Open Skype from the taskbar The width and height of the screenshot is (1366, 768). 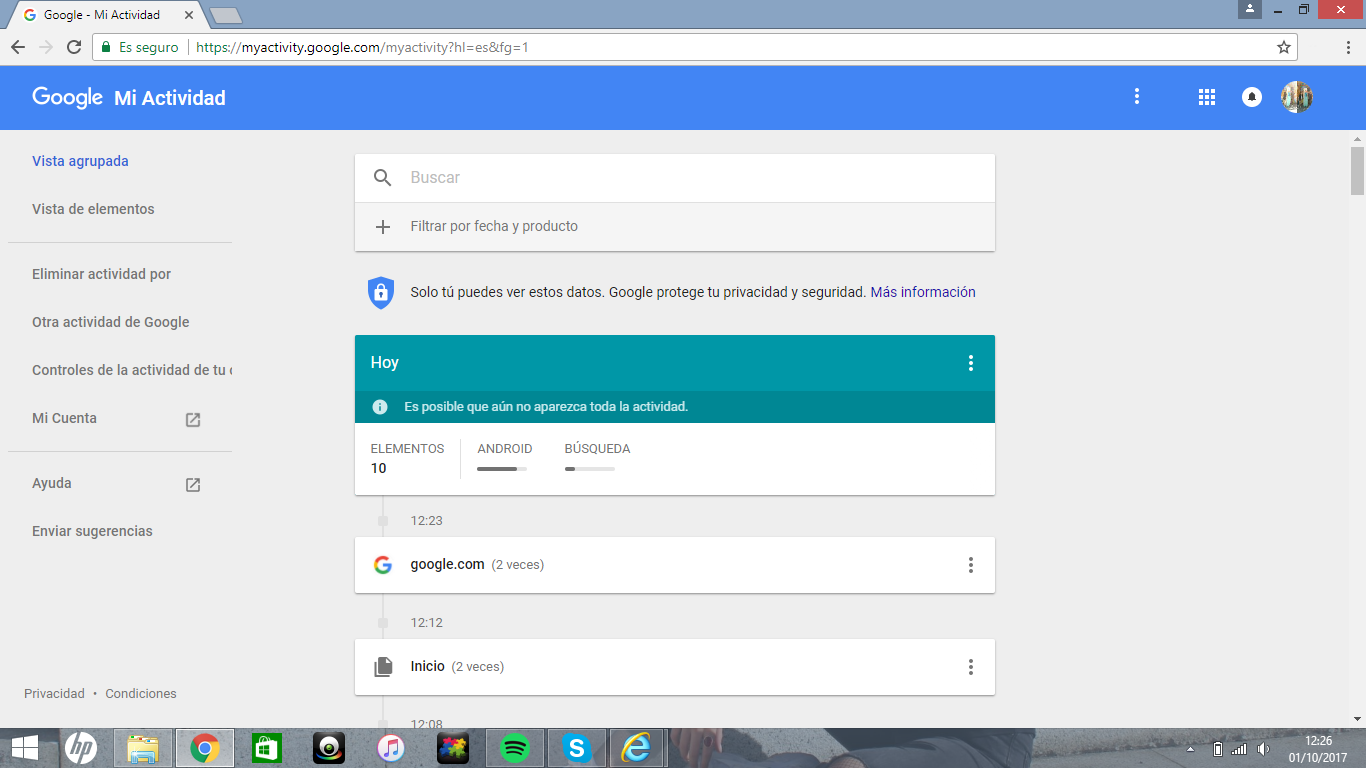click(x=576, y=748)
